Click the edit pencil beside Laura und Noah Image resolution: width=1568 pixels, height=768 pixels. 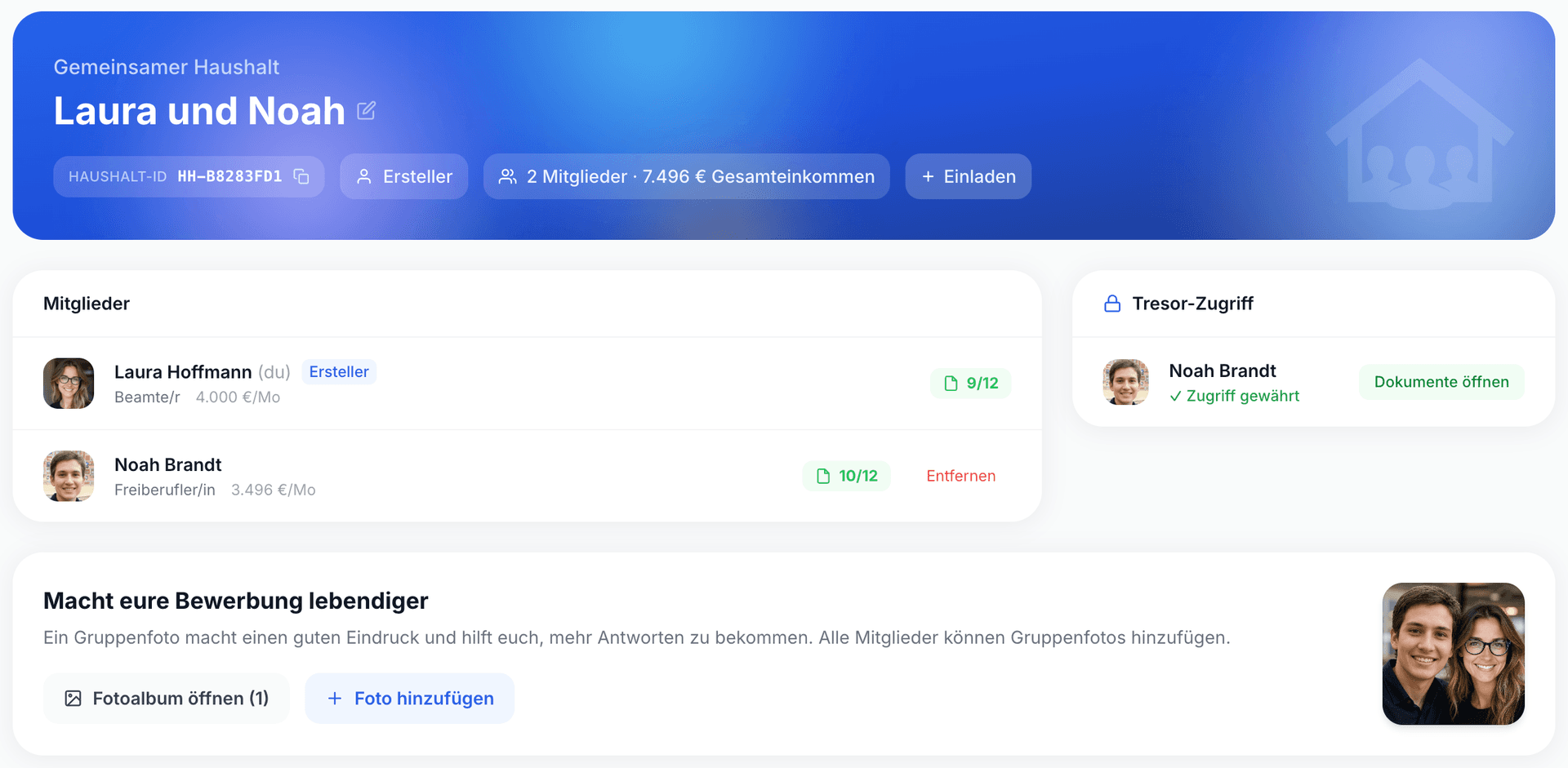point(367,110)
